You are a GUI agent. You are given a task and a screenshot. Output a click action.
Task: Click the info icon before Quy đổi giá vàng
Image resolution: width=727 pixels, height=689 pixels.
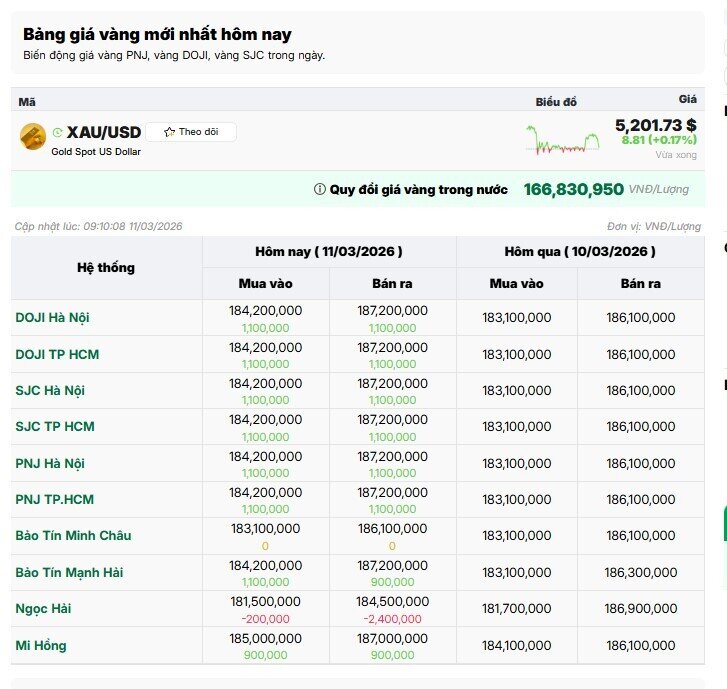click(319, 189)
